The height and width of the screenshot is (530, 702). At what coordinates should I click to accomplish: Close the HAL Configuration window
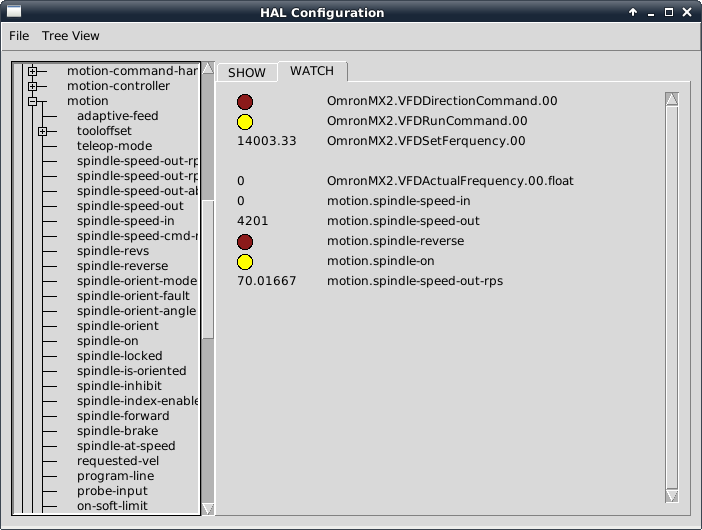[x=687, y=12]
